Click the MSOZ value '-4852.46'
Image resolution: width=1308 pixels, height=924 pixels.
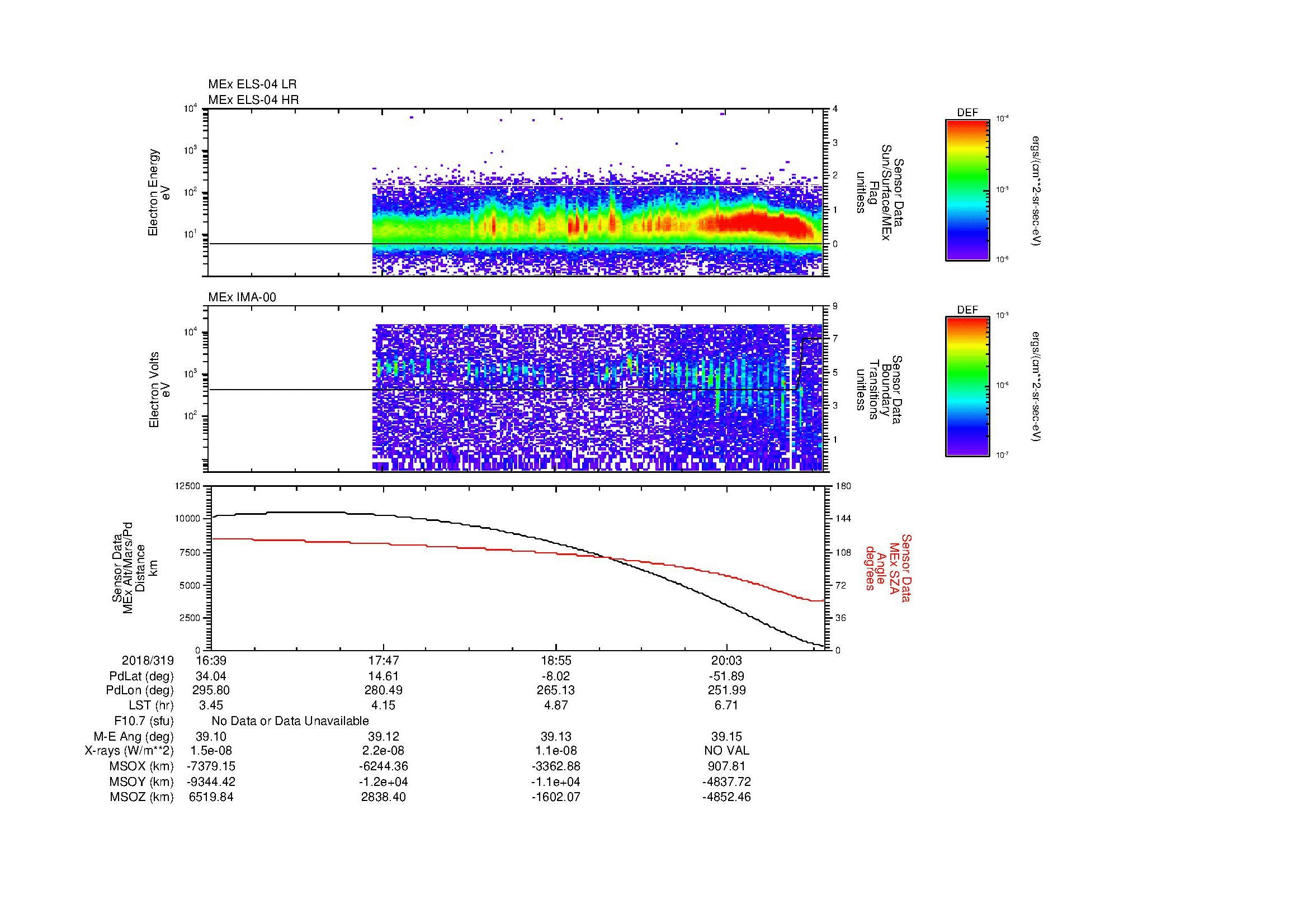point(727,798)
